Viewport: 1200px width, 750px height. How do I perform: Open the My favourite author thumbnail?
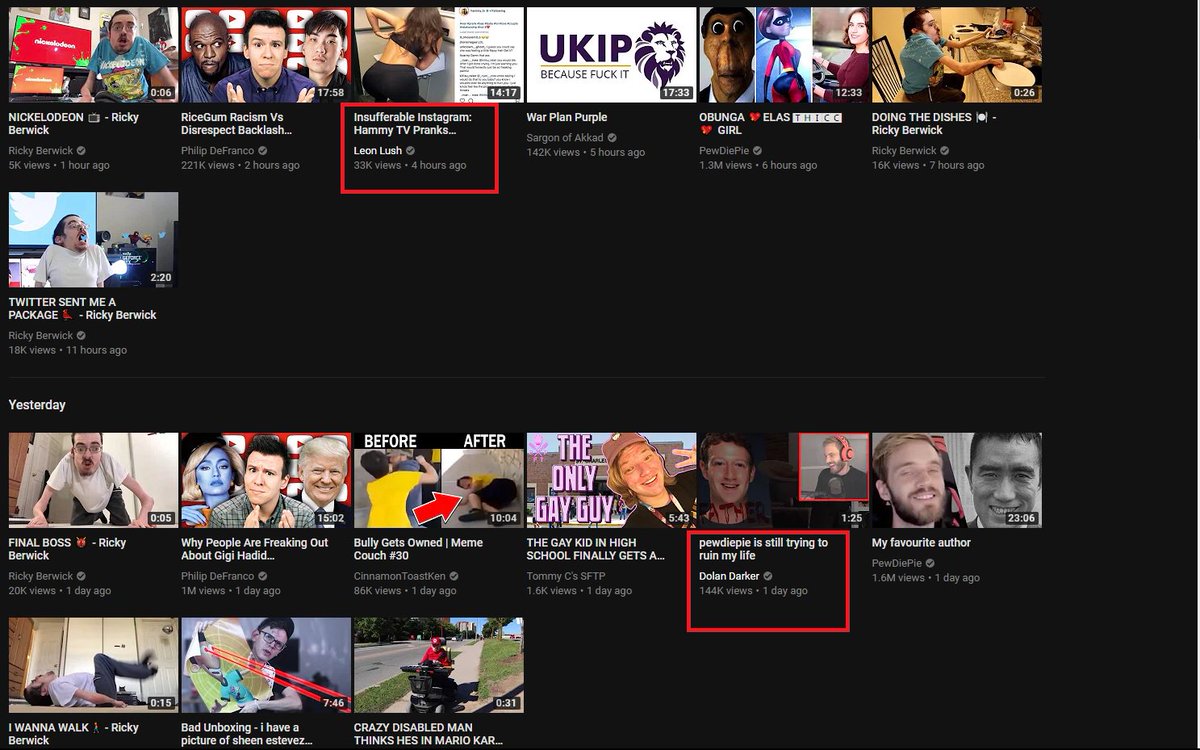coord(957,480)
